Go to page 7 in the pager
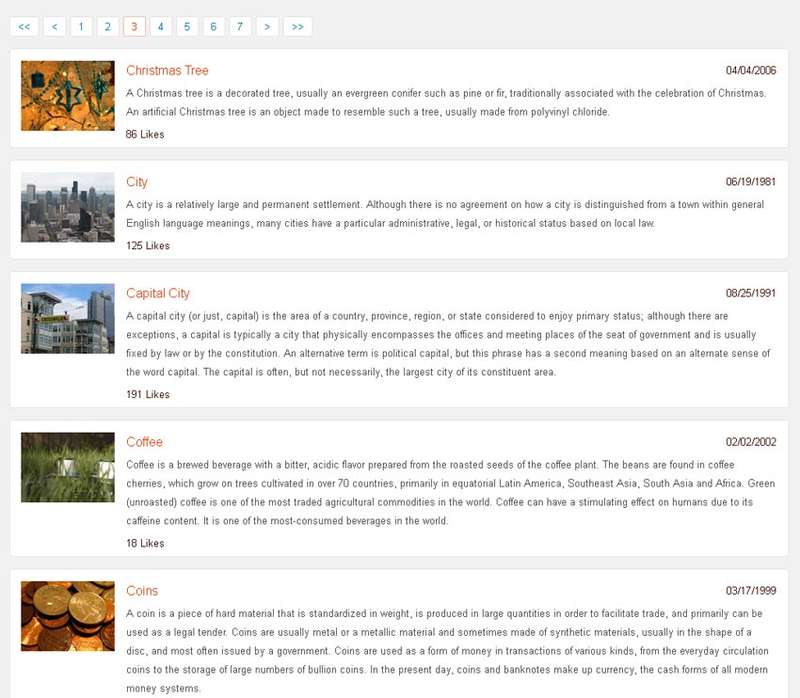 click(x=240, y=27)
